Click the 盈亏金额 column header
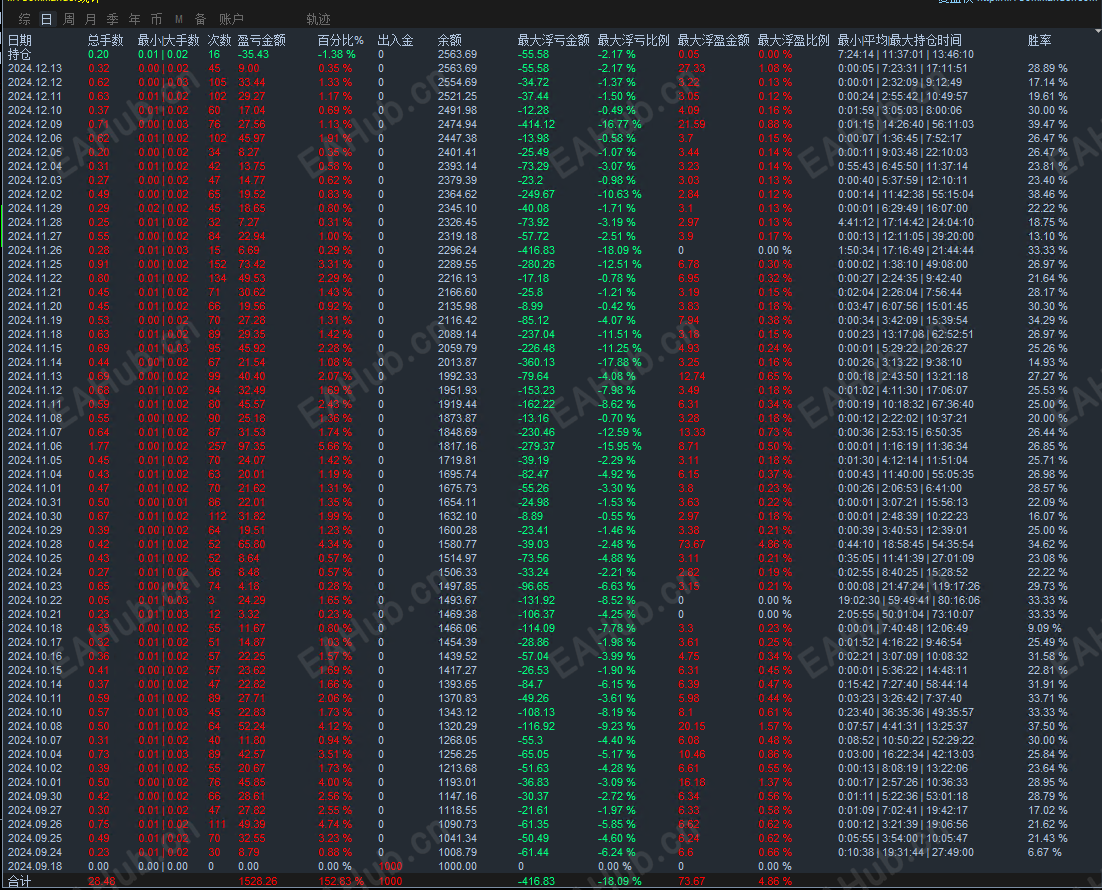 261,40
